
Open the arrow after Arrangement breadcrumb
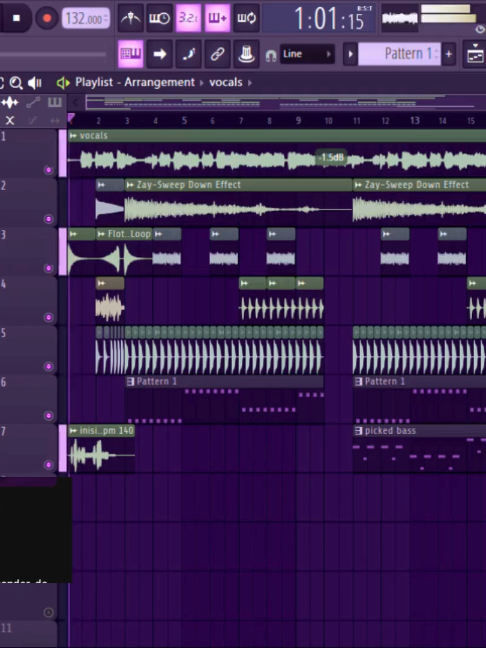coord(202,83)
